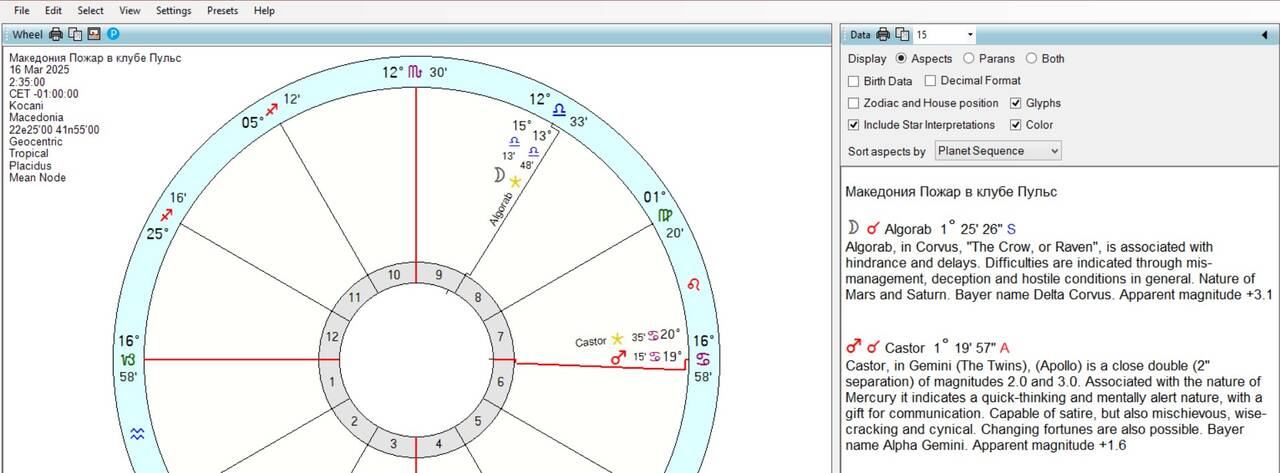The height and width of the screenshot is (473, 1280).
Task: Click the Capricorn glyph at the Ascendant
Action: [x=130, y=359]
